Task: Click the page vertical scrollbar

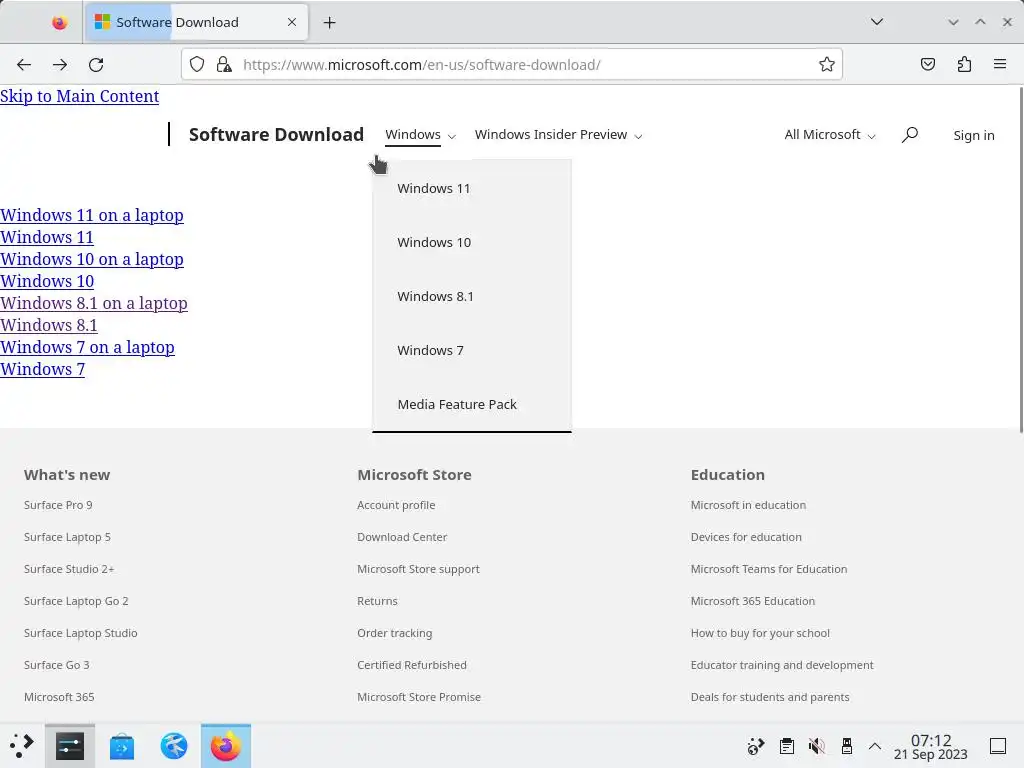Action: [1021, 260]
